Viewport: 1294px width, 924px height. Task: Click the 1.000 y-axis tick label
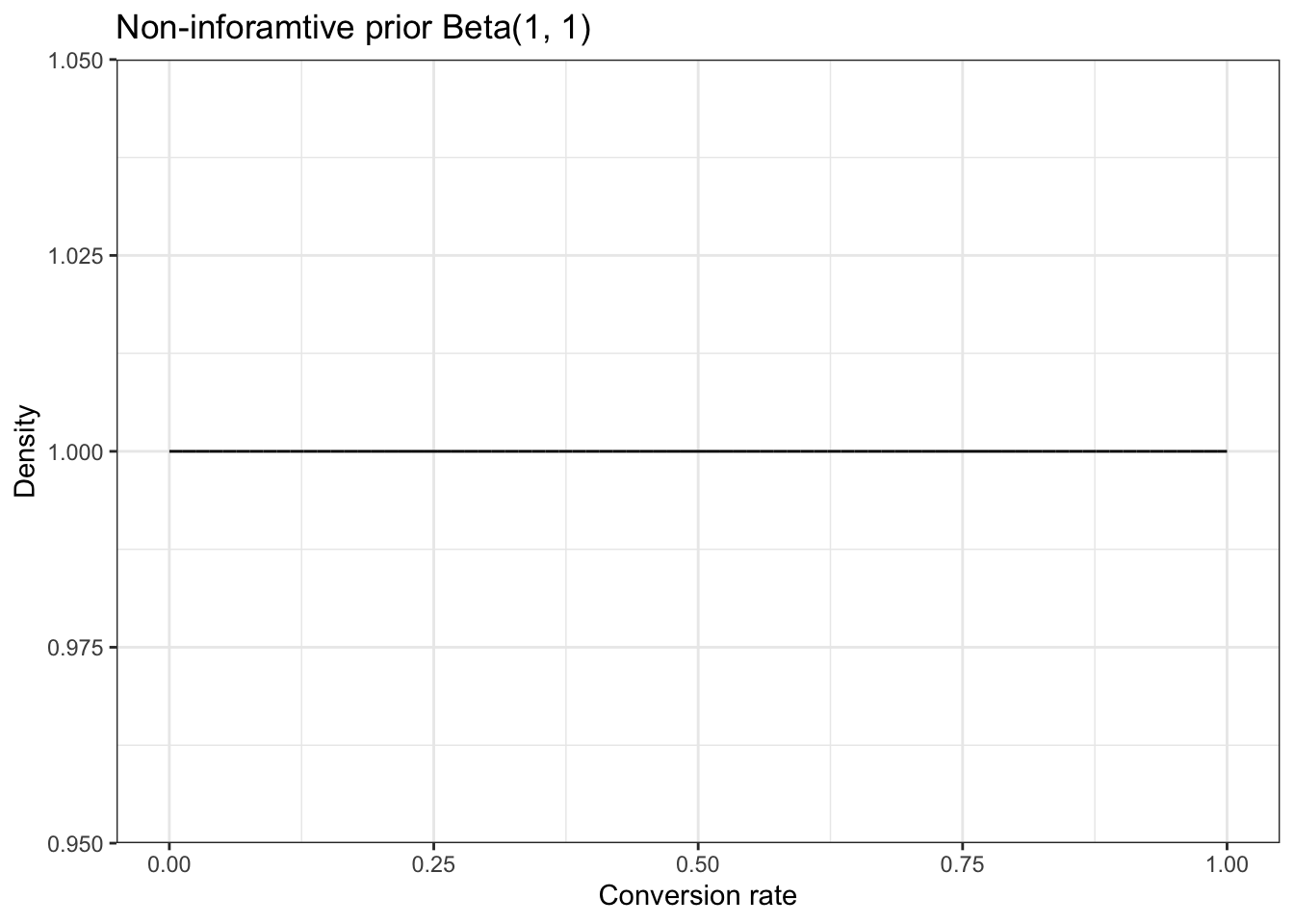(x=79, y=451)
